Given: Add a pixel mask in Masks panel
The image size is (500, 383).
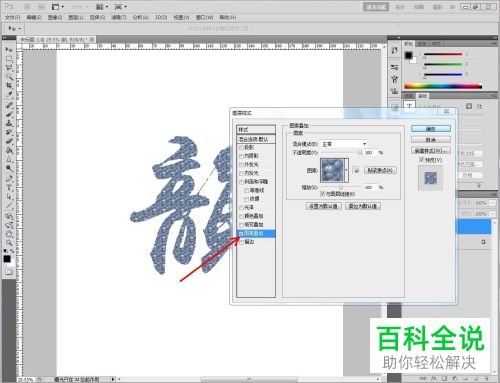Looking at the screenshot, I should pos(469,106).
